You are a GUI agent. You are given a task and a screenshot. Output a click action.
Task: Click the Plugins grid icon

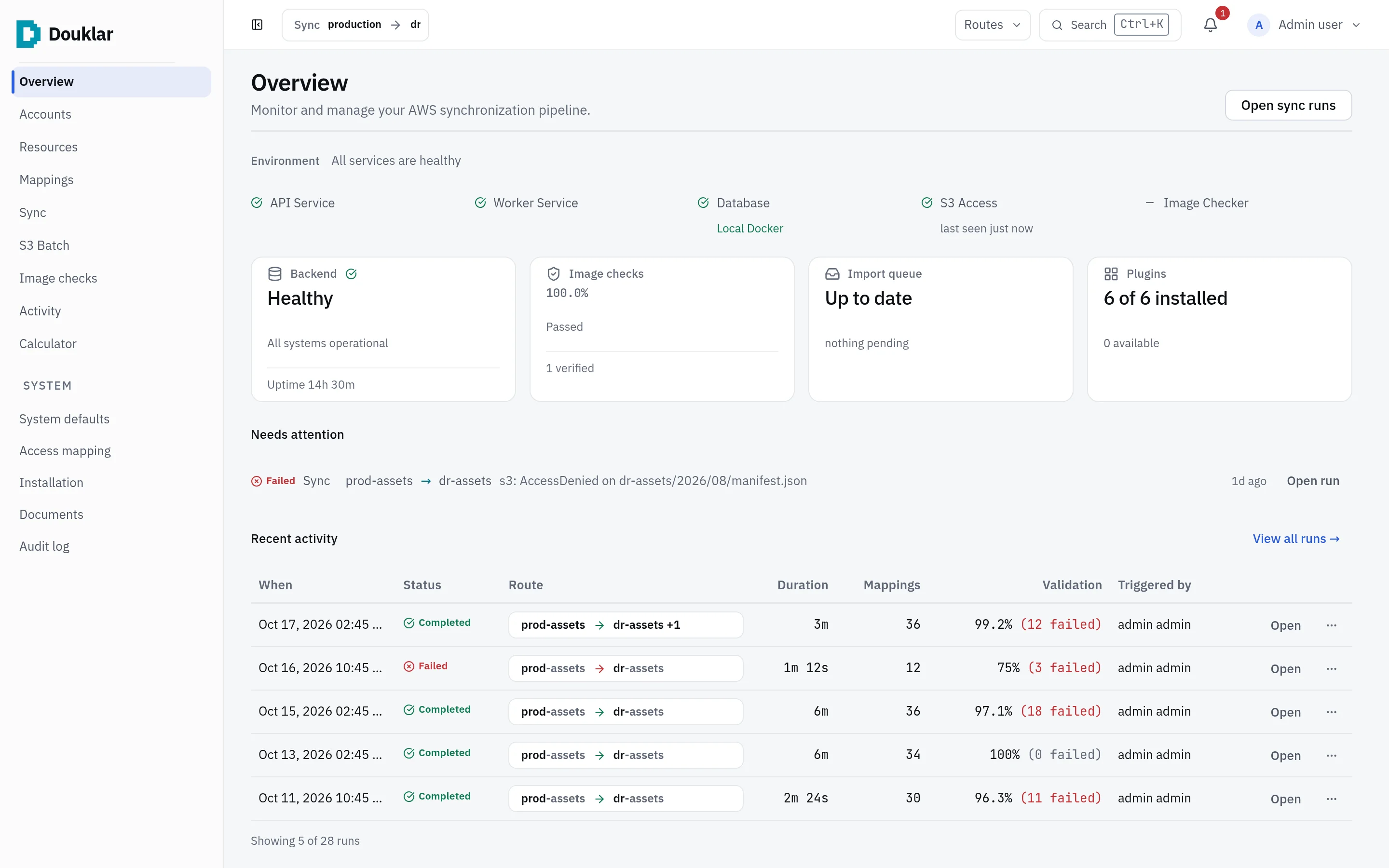coord(1111,274)
